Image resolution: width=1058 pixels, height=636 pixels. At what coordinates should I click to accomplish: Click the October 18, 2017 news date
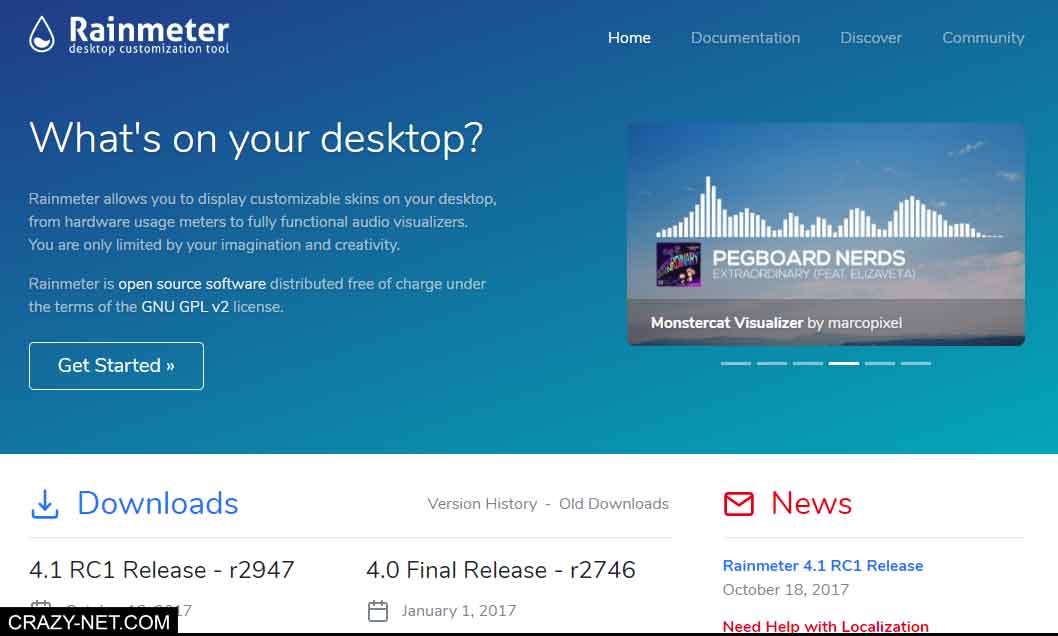[785, 590]
